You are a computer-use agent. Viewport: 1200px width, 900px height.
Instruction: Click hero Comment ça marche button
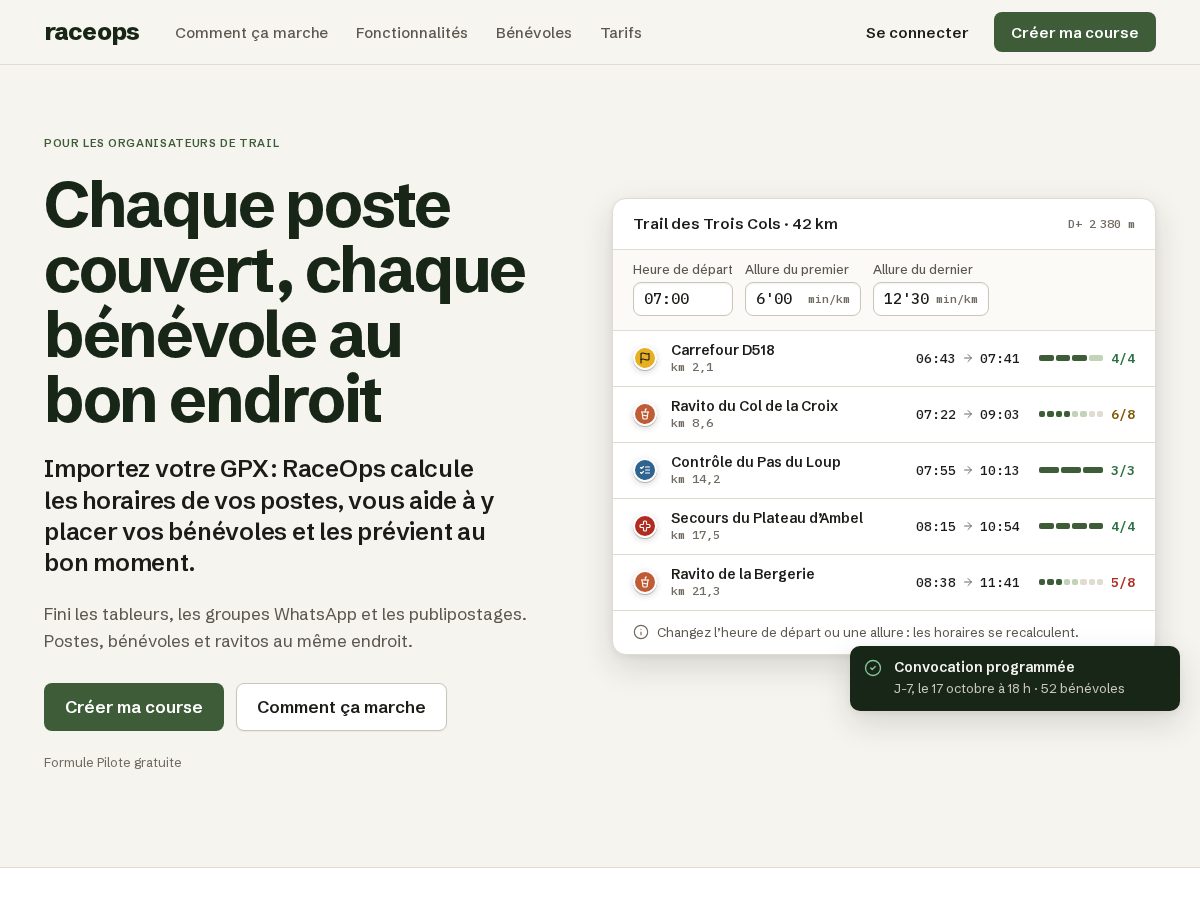coord(341,707)
